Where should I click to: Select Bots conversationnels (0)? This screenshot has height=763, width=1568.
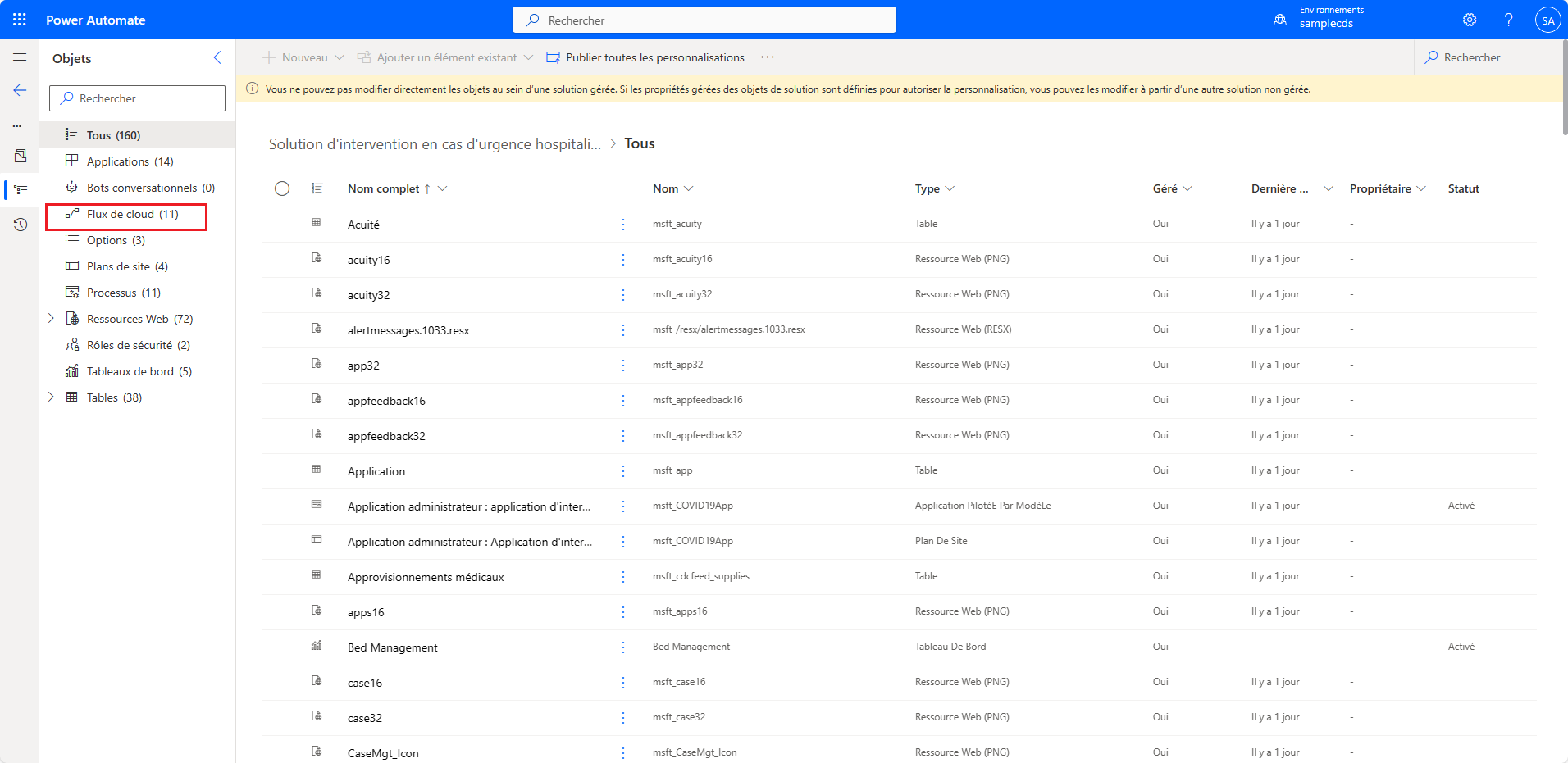point(137,188)
